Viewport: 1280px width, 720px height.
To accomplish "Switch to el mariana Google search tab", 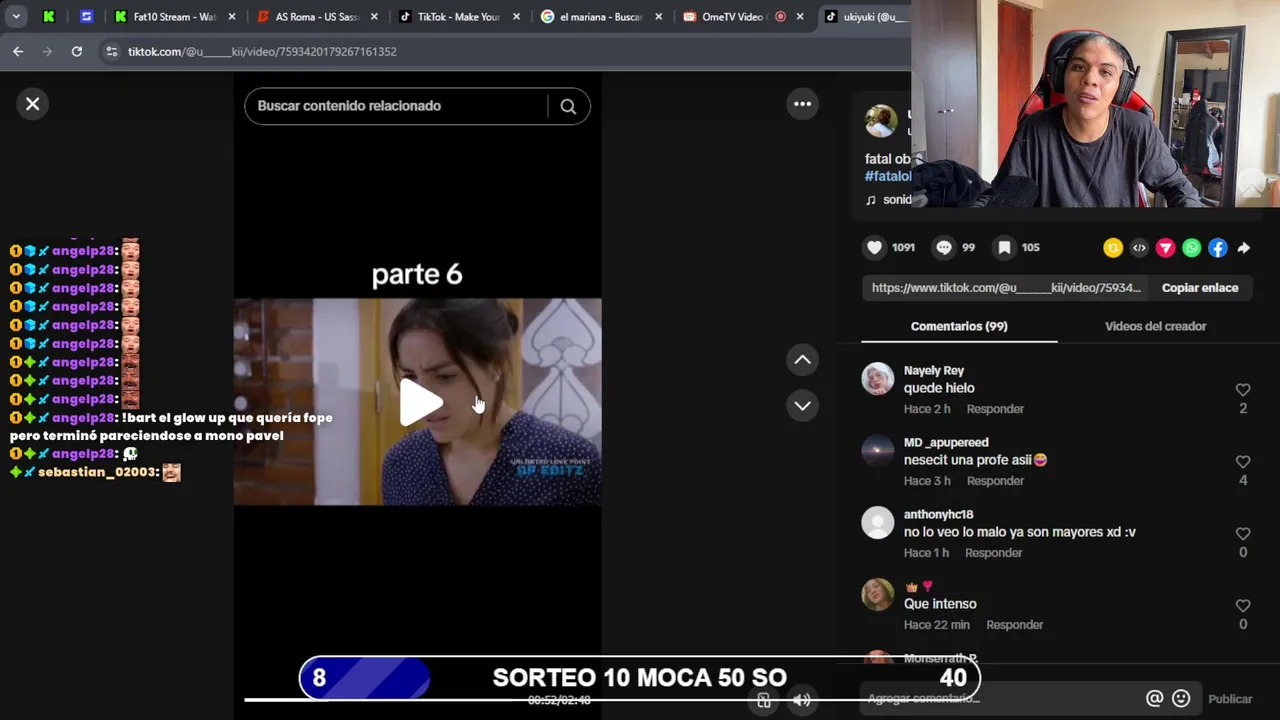I will point(601,16).
